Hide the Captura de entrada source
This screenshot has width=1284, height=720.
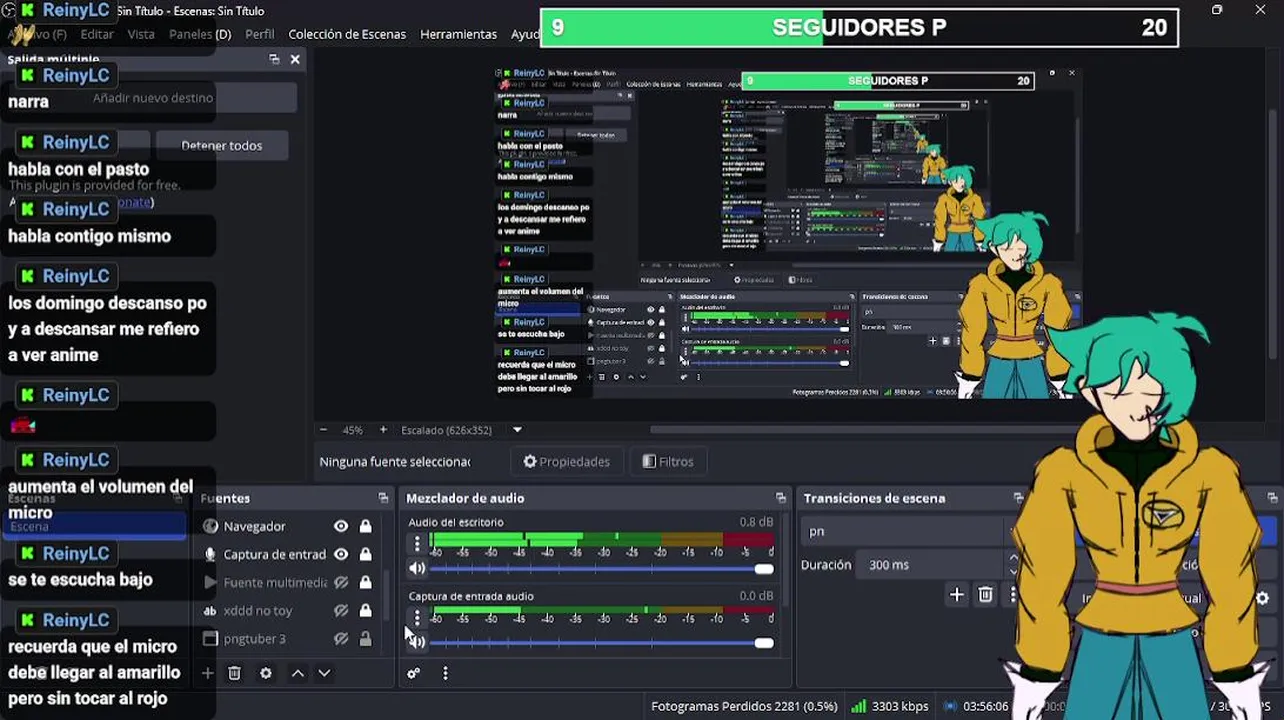(x=341, y=554)
